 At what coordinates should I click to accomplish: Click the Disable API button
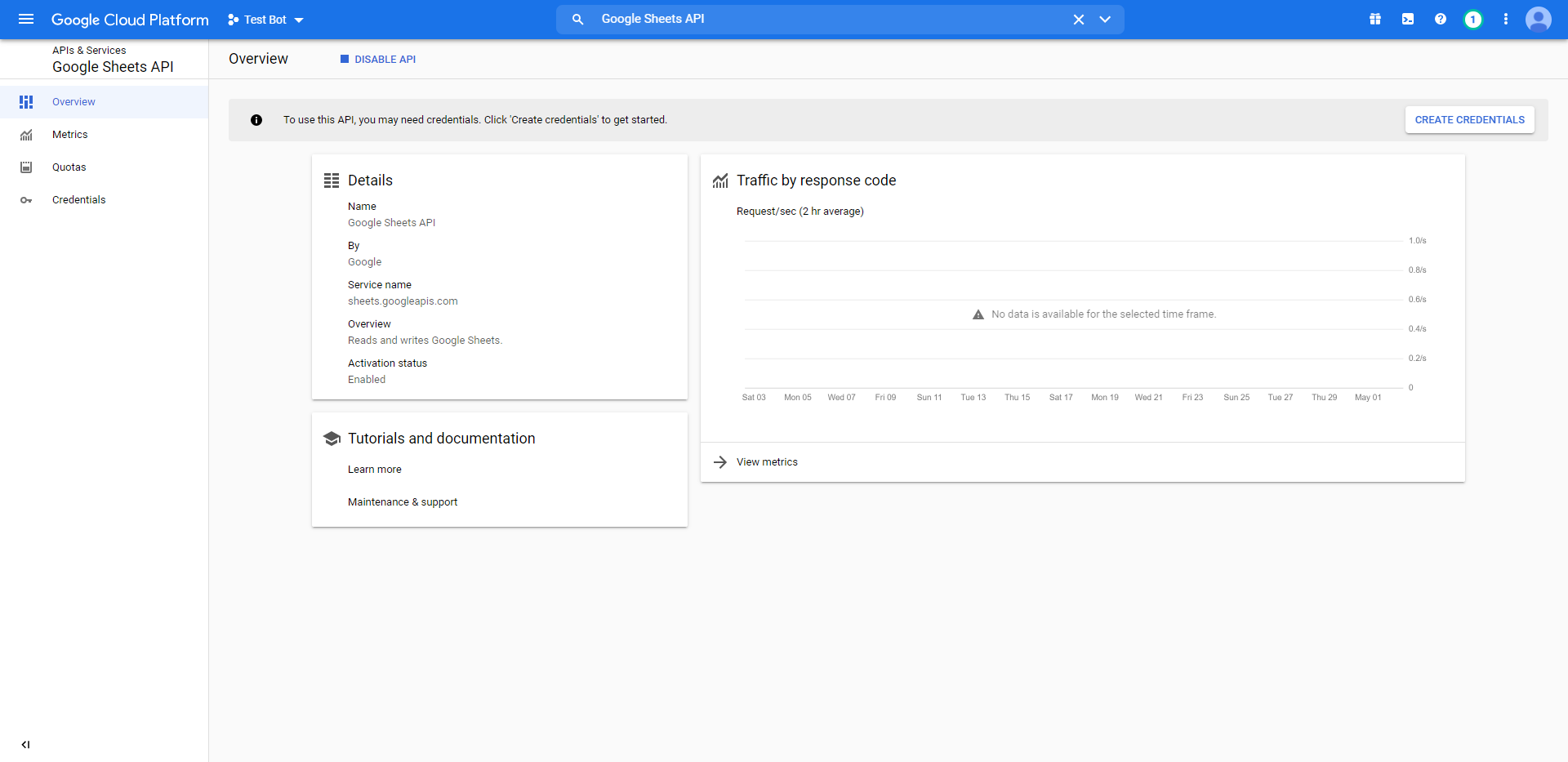coord(378,60)
